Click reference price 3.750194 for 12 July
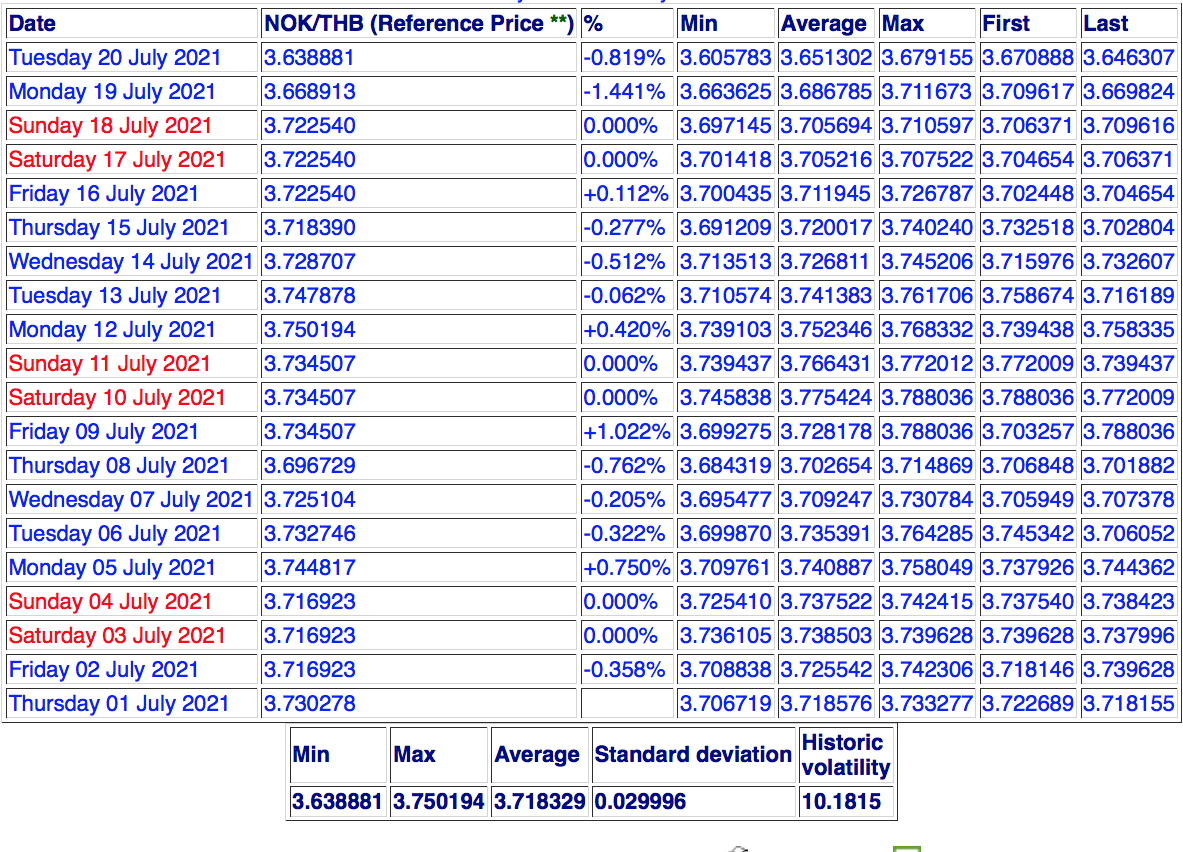 310,330
